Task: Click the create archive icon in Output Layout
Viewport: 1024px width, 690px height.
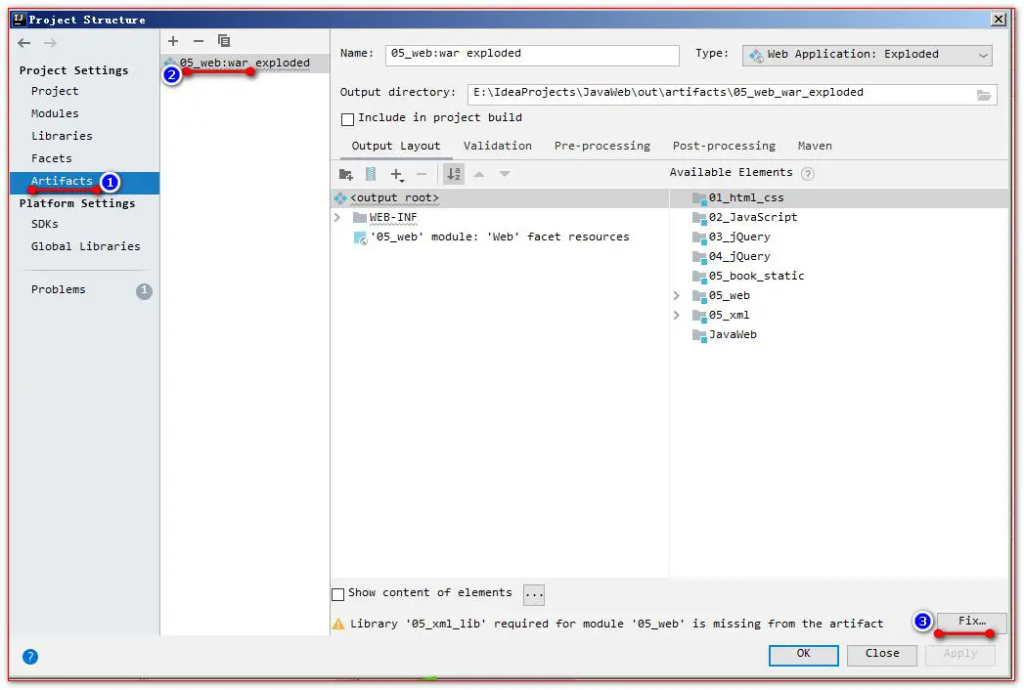Action: (371, 174)
